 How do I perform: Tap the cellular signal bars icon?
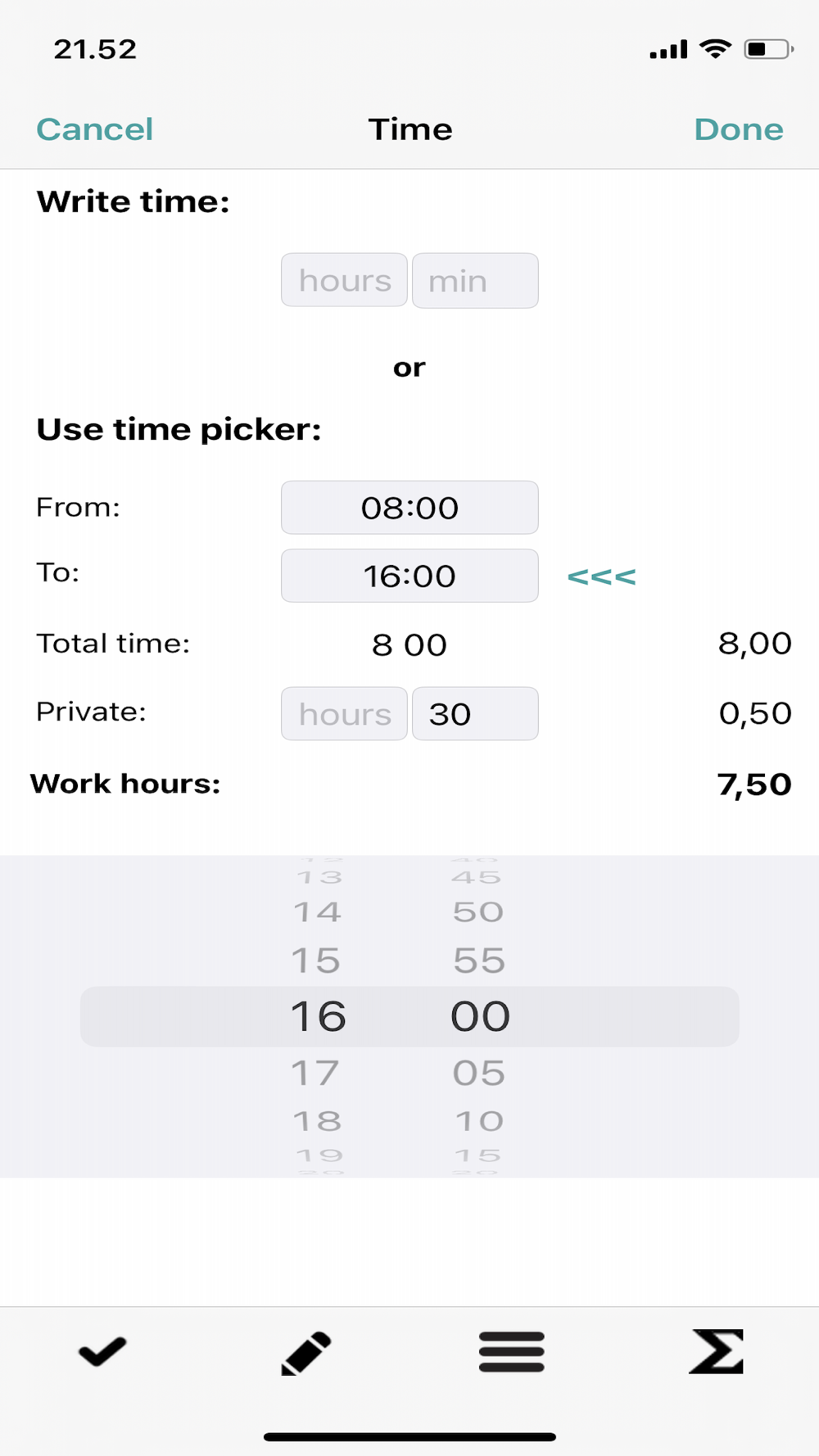[668, 51]
